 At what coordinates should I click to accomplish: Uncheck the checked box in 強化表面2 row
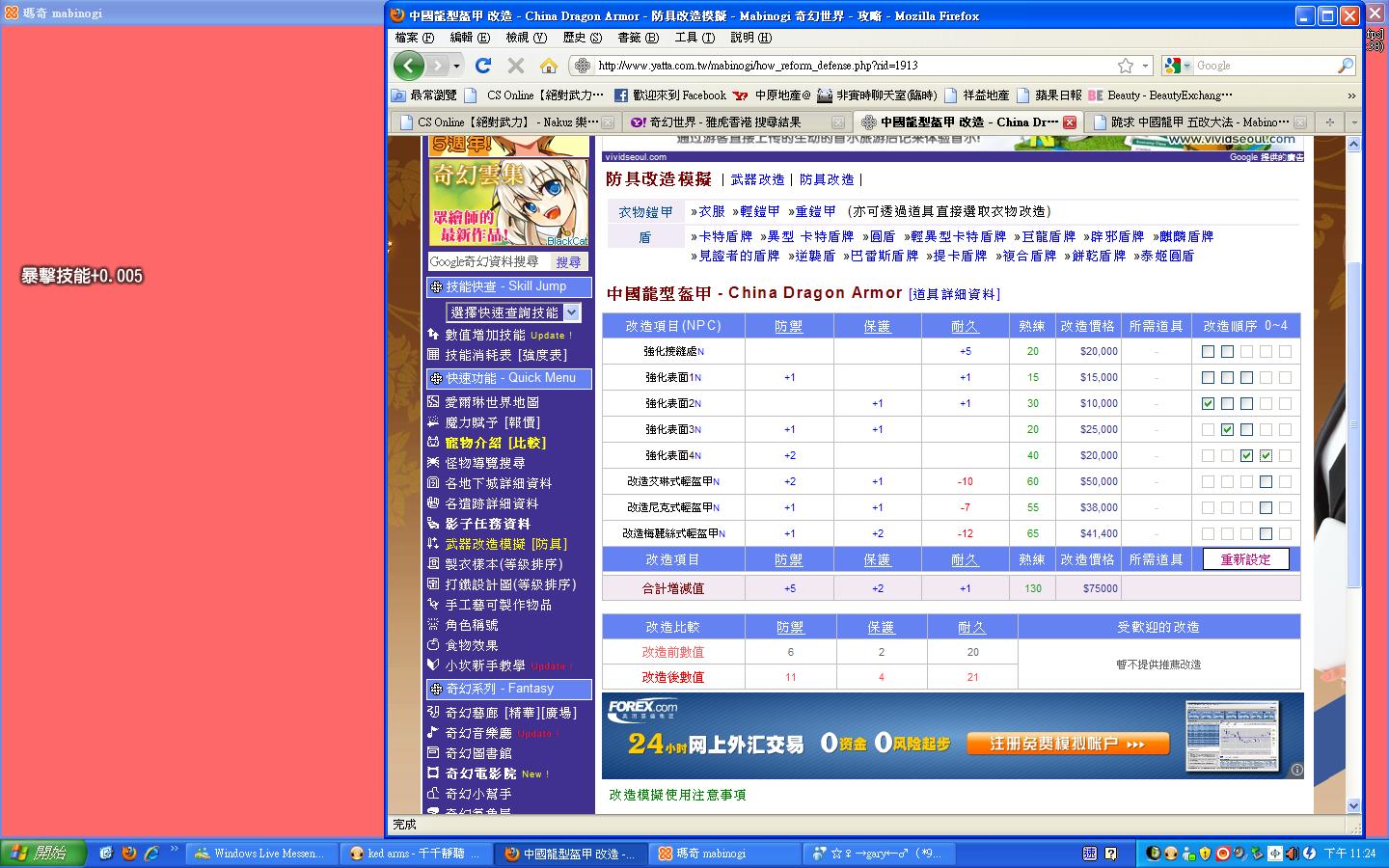1208,404
